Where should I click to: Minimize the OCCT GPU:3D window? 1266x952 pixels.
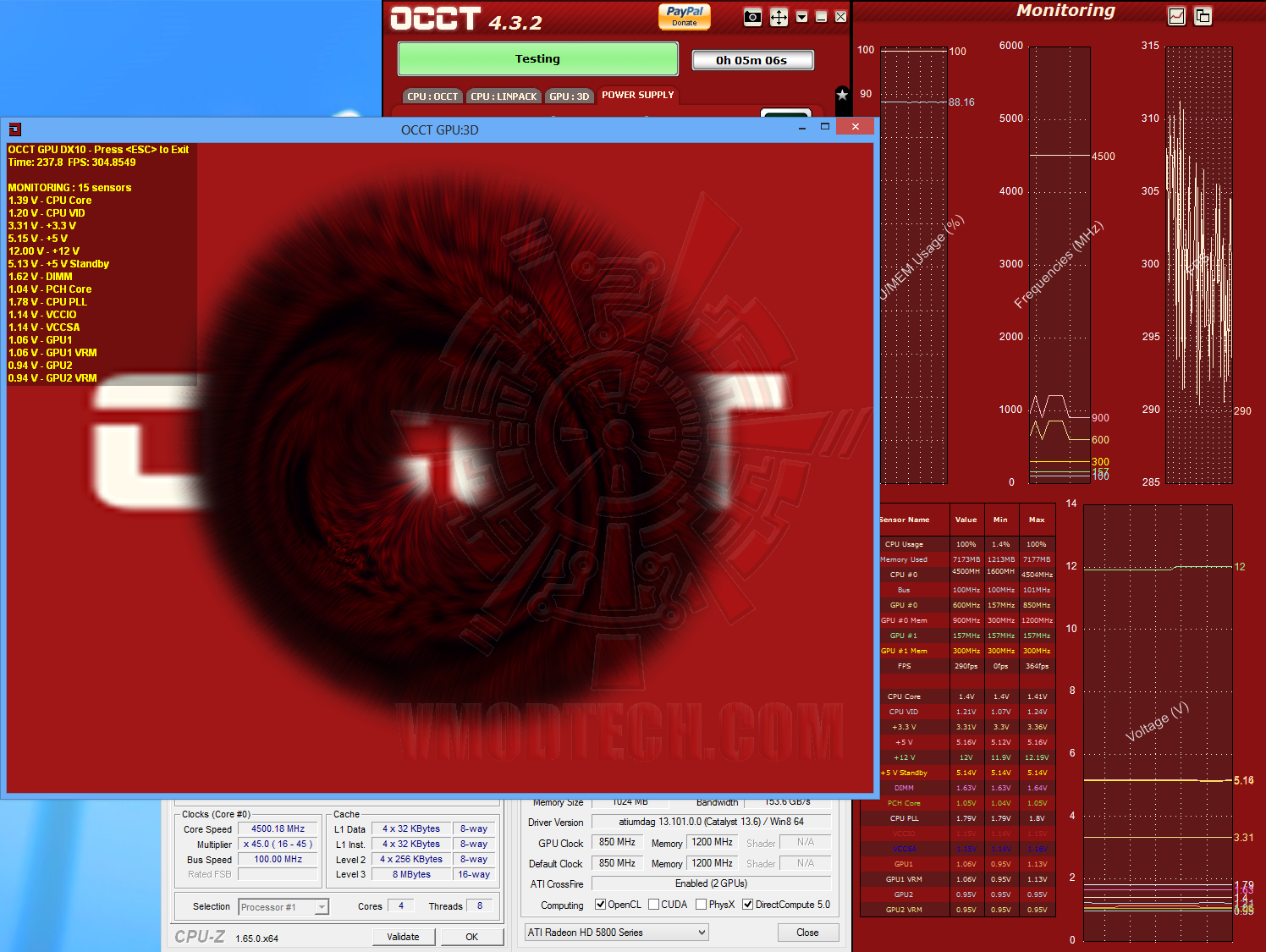click(x=801, y=128)
